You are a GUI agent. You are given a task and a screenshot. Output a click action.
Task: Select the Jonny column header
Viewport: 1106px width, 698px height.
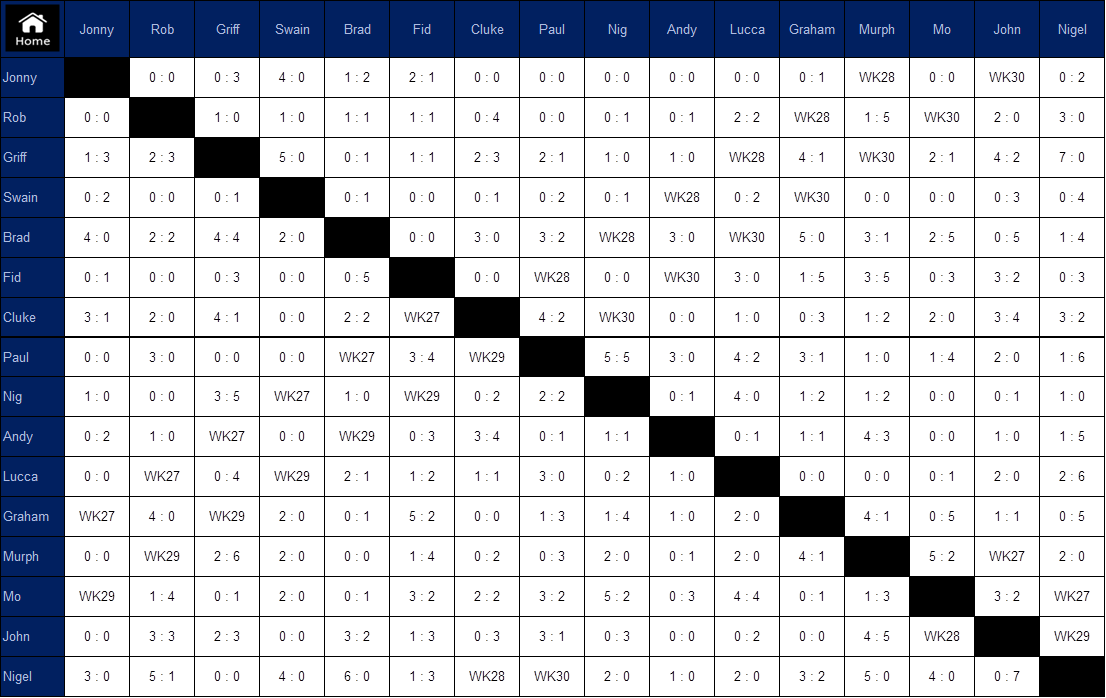97,29
